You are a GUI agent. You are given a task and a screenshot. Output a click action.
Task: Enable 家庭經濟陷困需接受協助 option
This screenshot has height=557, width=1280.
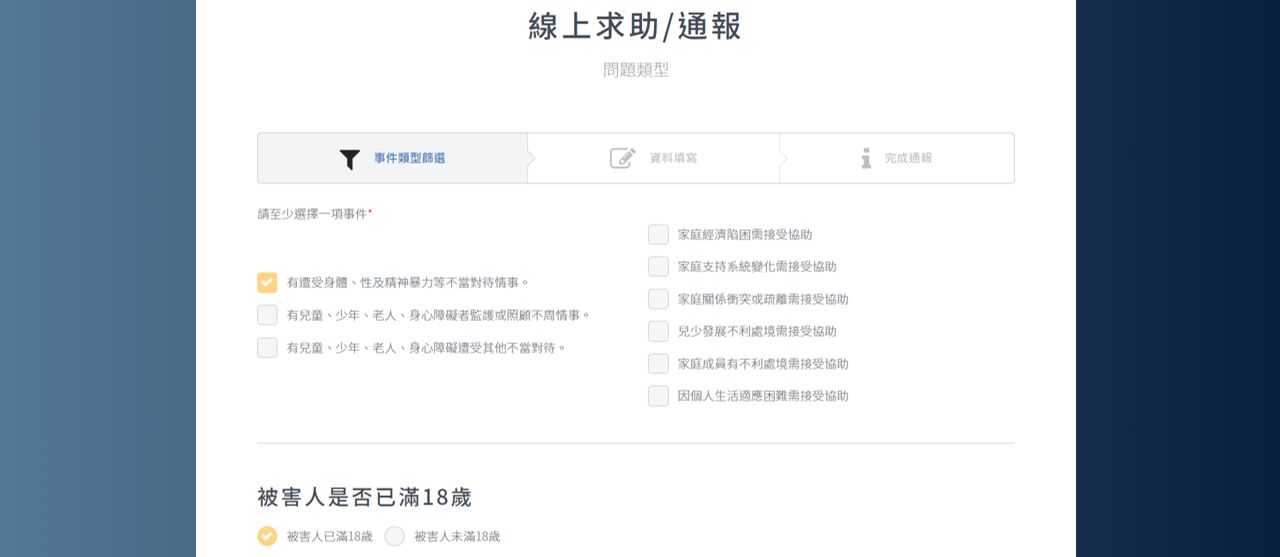pyautogui.click(x=658, y=235)
